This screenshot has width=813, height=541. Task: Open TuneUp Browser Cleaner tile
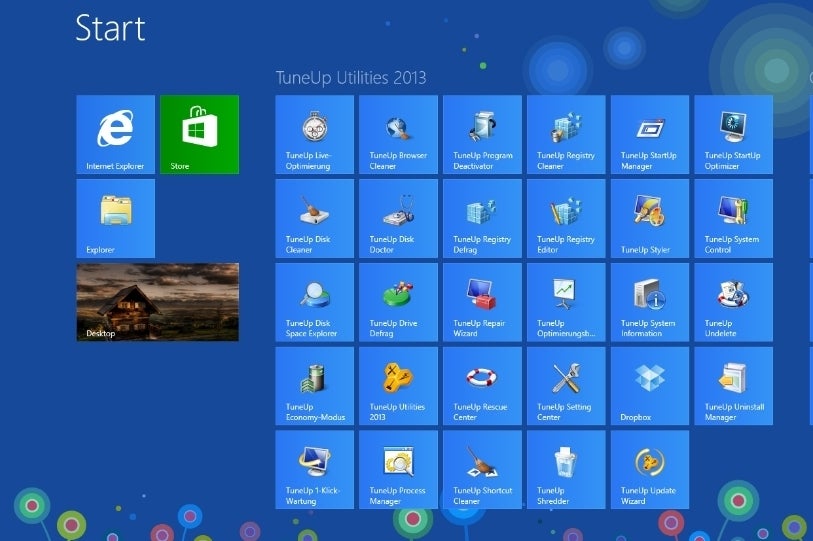(x=398, y=134)
